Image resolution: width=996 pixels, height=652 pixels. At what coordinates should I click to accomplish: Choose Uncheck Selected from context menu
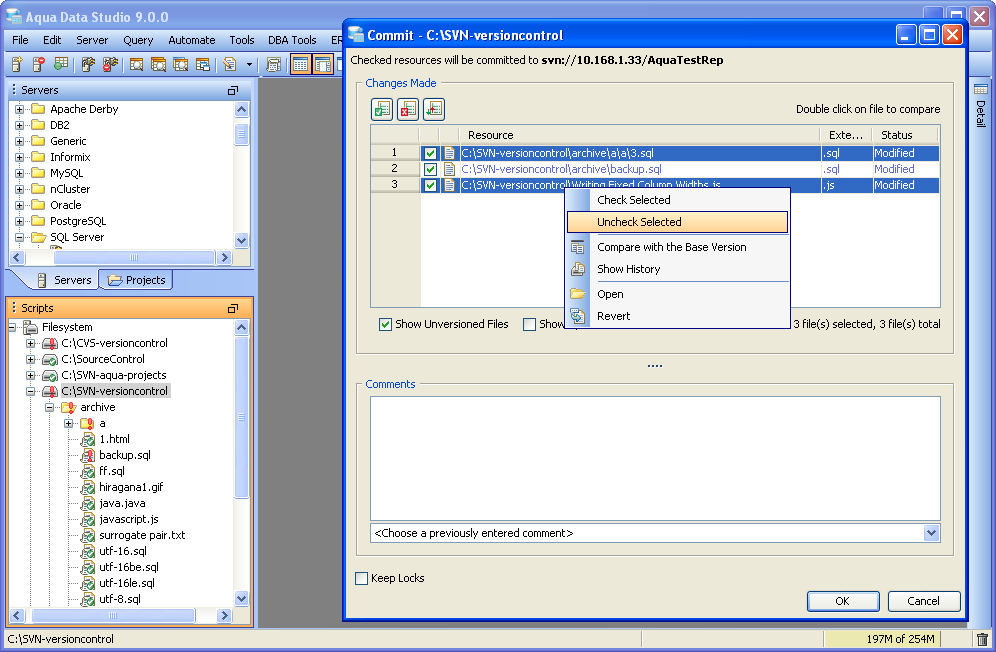point(677,222)
